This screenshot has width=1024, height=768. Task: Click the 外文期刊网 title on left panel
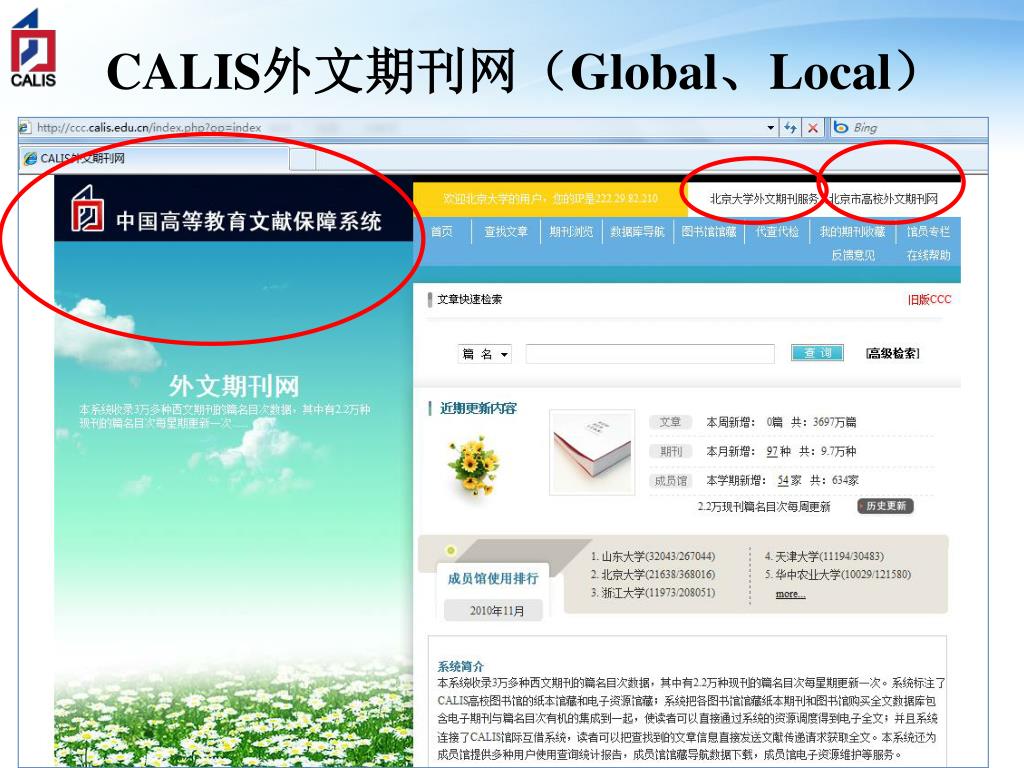(234, 386)
